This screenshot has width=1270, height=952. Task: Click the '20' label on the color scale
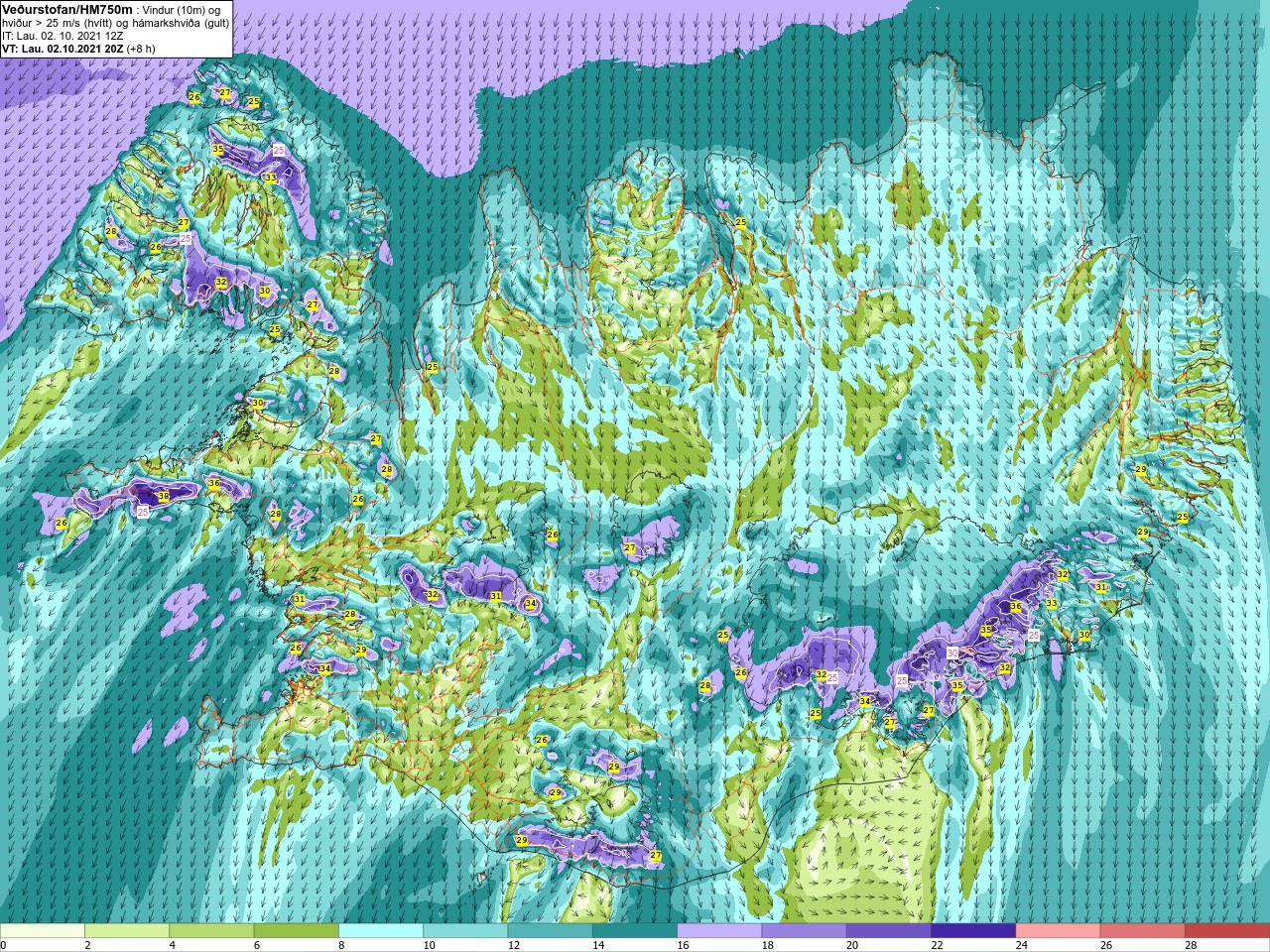(x=852, y=945)
